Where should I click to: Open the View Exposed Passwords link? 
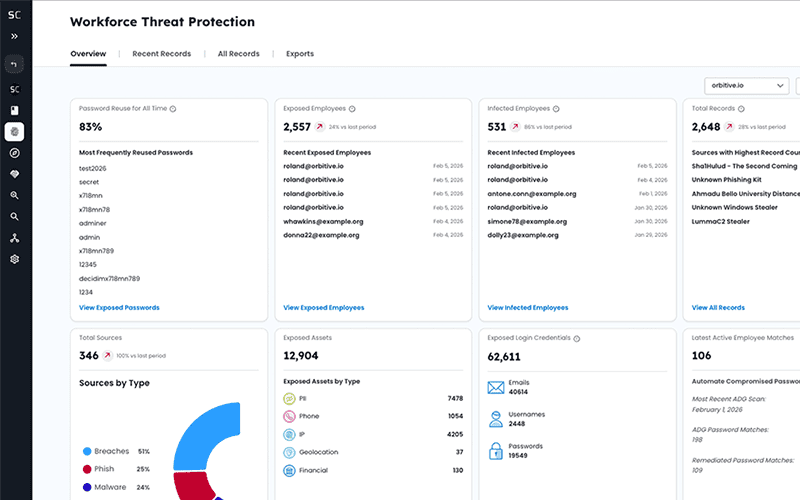pos(119,308)
